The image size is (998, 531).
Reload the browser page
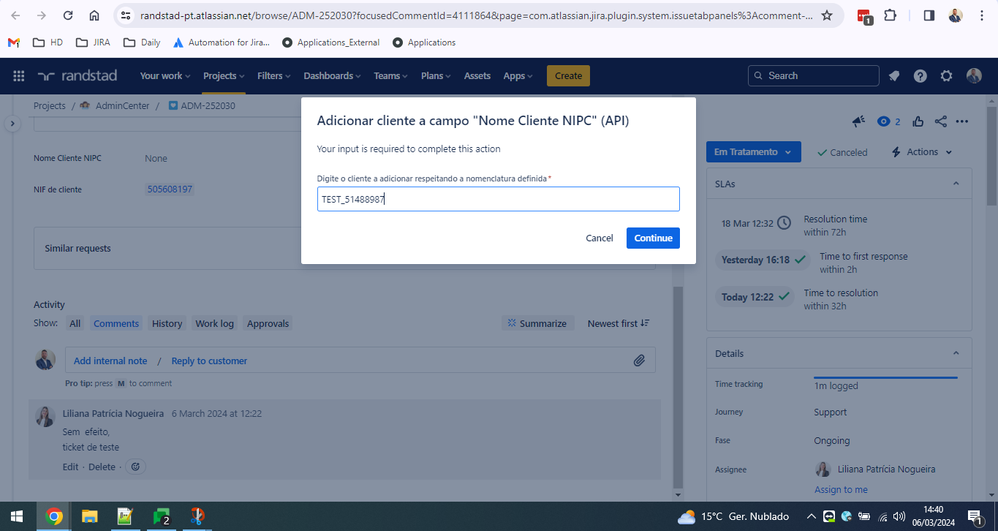(x=68, y=15)
